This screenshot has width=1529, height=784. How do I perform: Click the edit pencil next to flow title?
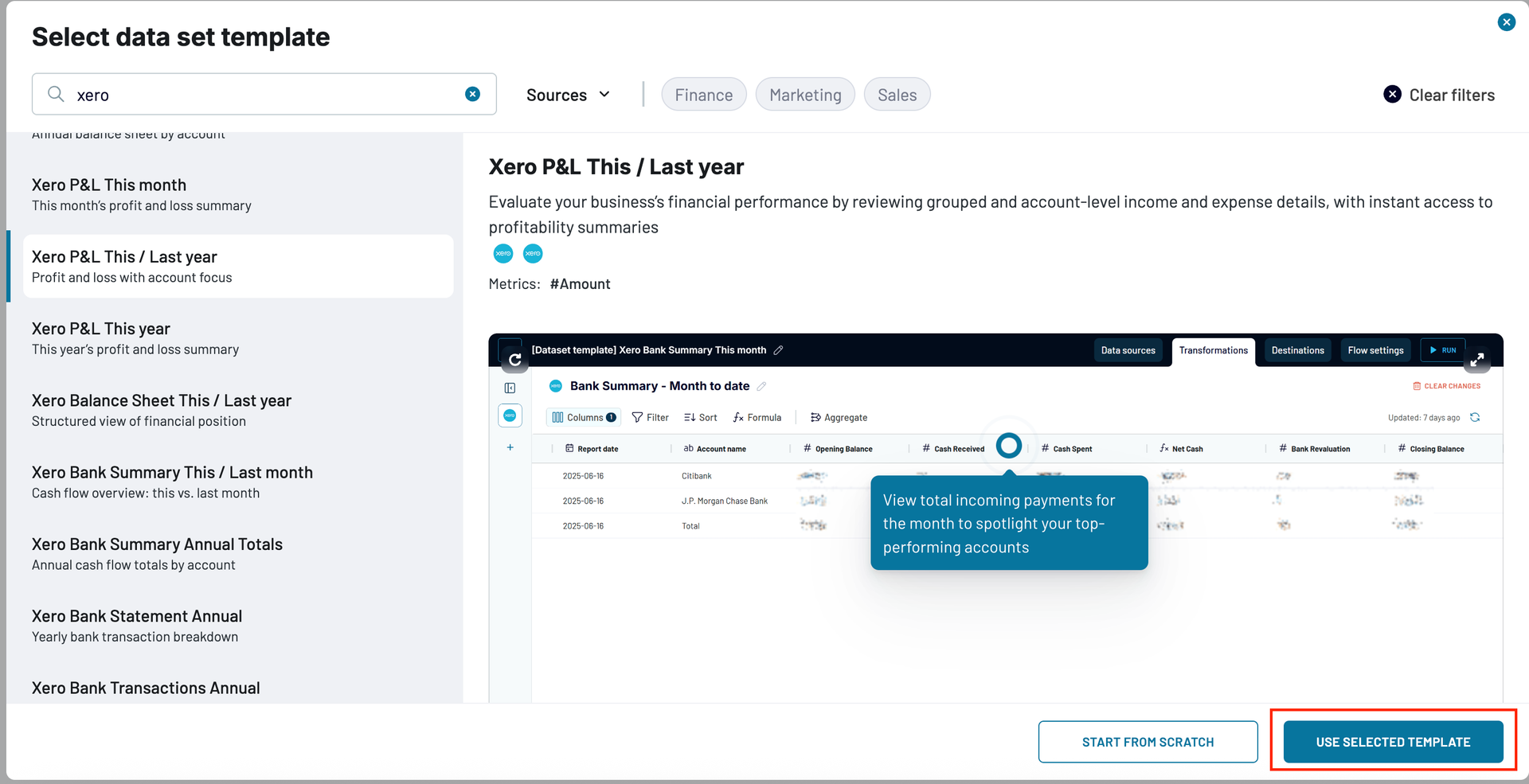coord(778,350)
